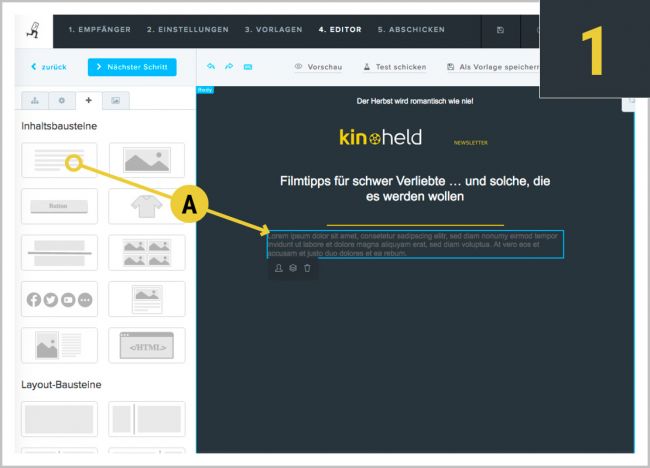Screen dimensions: 650x468
Task: Choose the Button content block
Action: point(60,206)
